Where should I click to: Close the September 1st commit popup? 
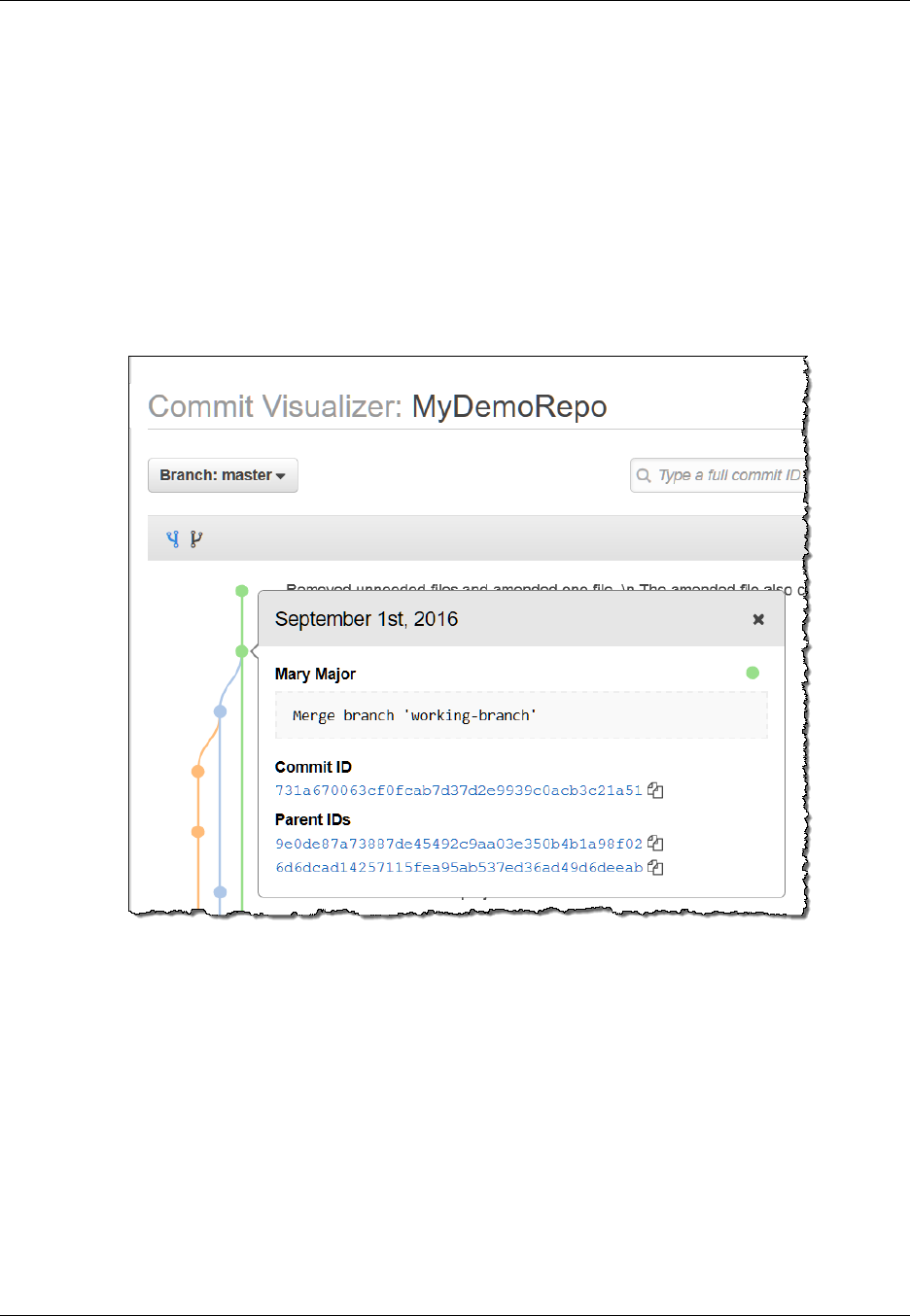pyautogui.click(x=758, y=619)
